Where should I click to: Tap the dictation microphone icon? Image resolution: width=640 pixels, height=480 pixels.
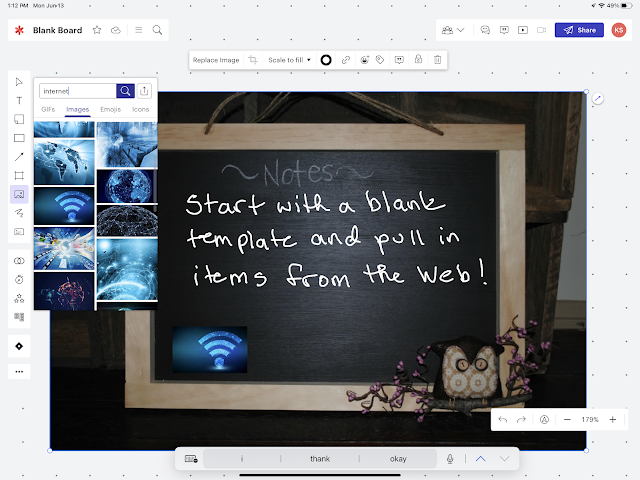pyautogui.click(x=450, y=459)
